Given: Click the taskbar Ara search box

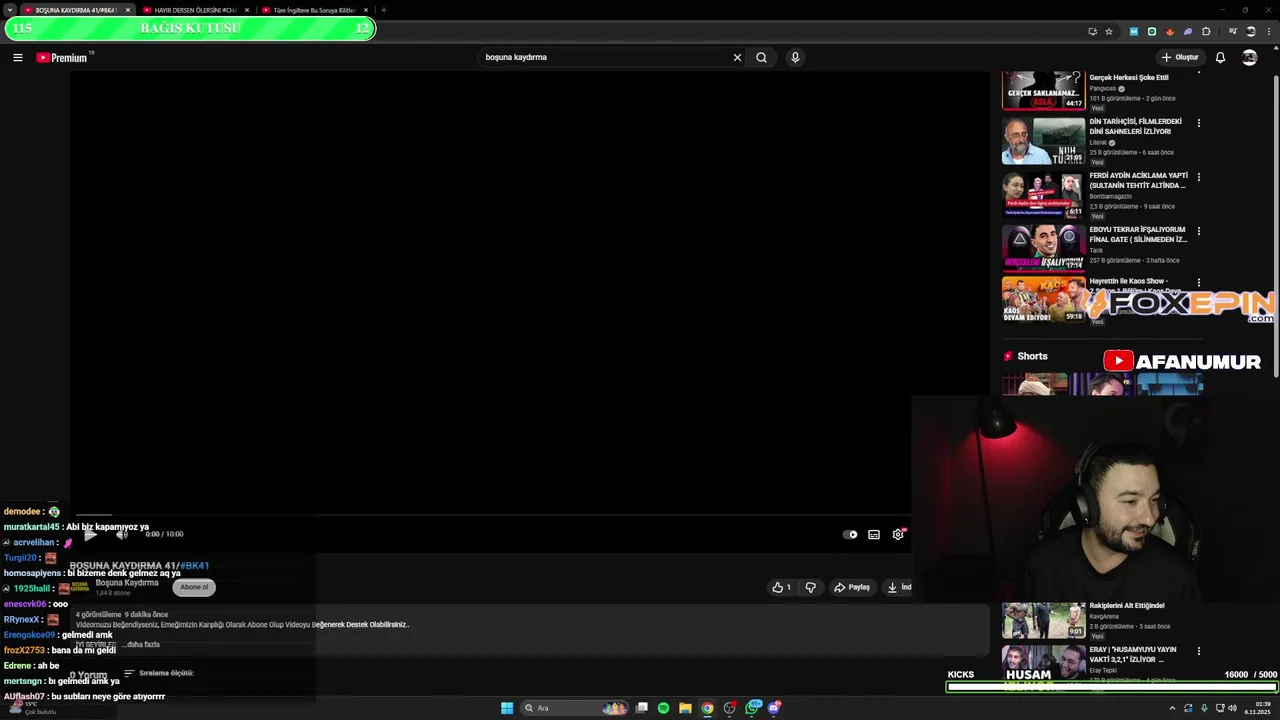Looking at the screenshot, I should click(573, 708).
